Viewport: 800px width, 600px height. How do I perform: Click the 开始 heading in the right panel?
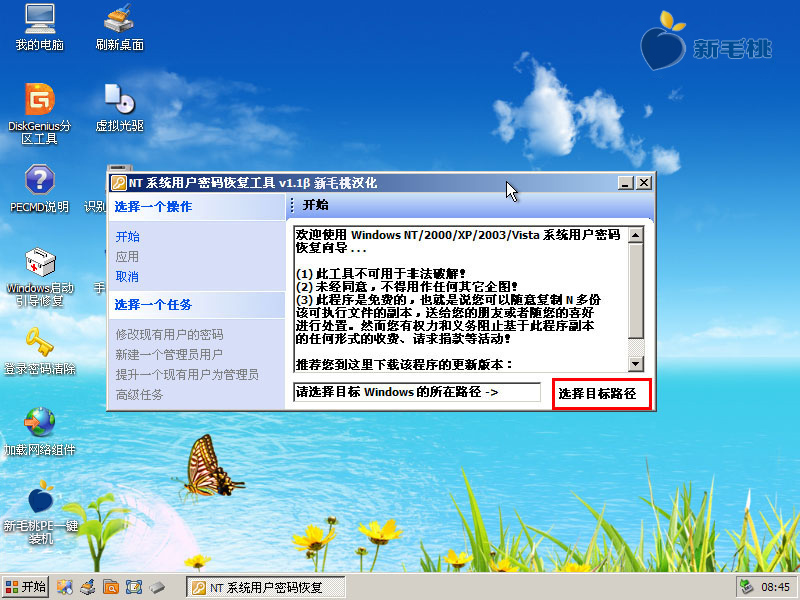pyautogui.click(x=315, y=205)
